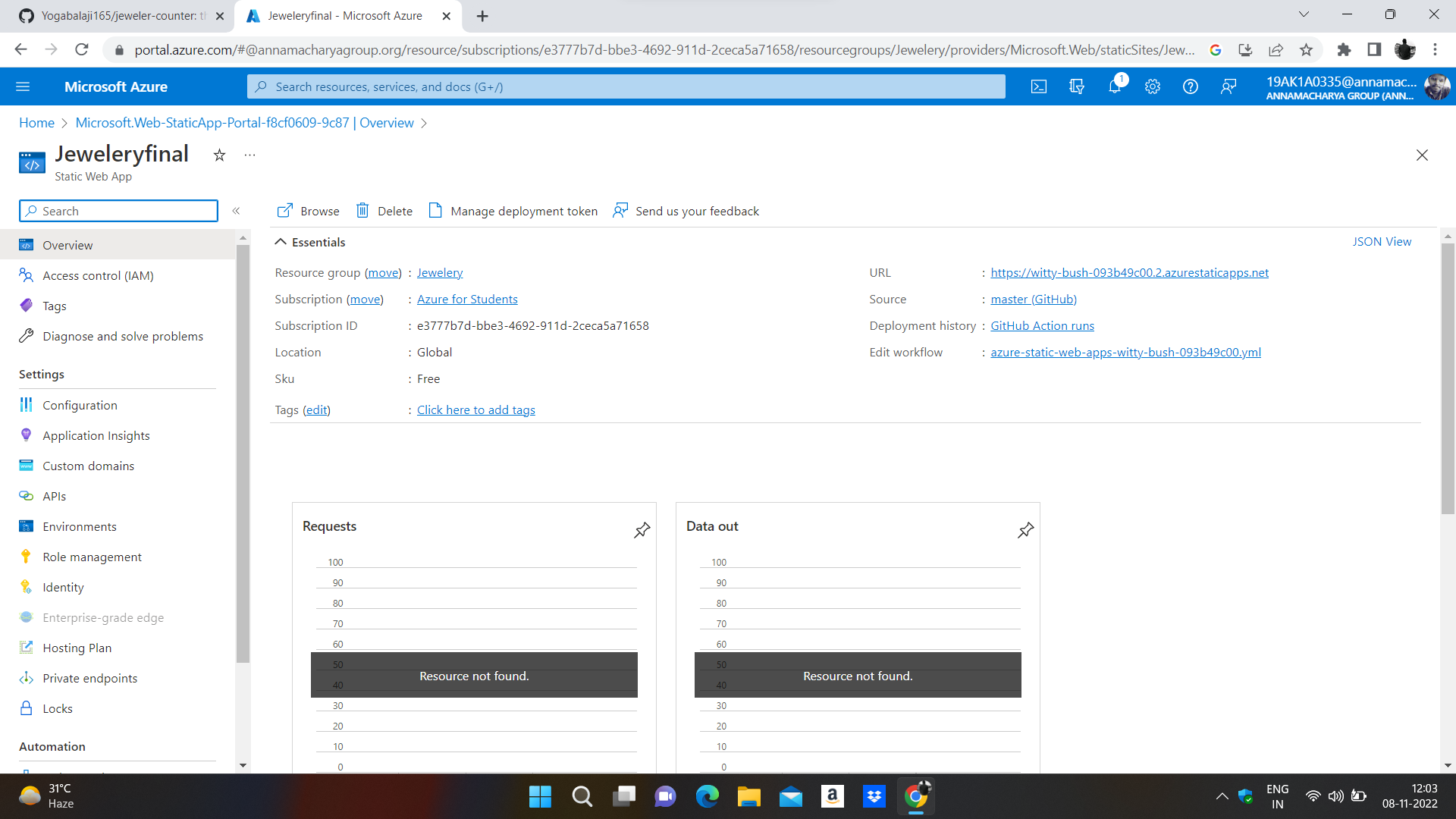Click the sidebar vertical scrollbar
The image size is (1456, 819).
coord(243,455)
